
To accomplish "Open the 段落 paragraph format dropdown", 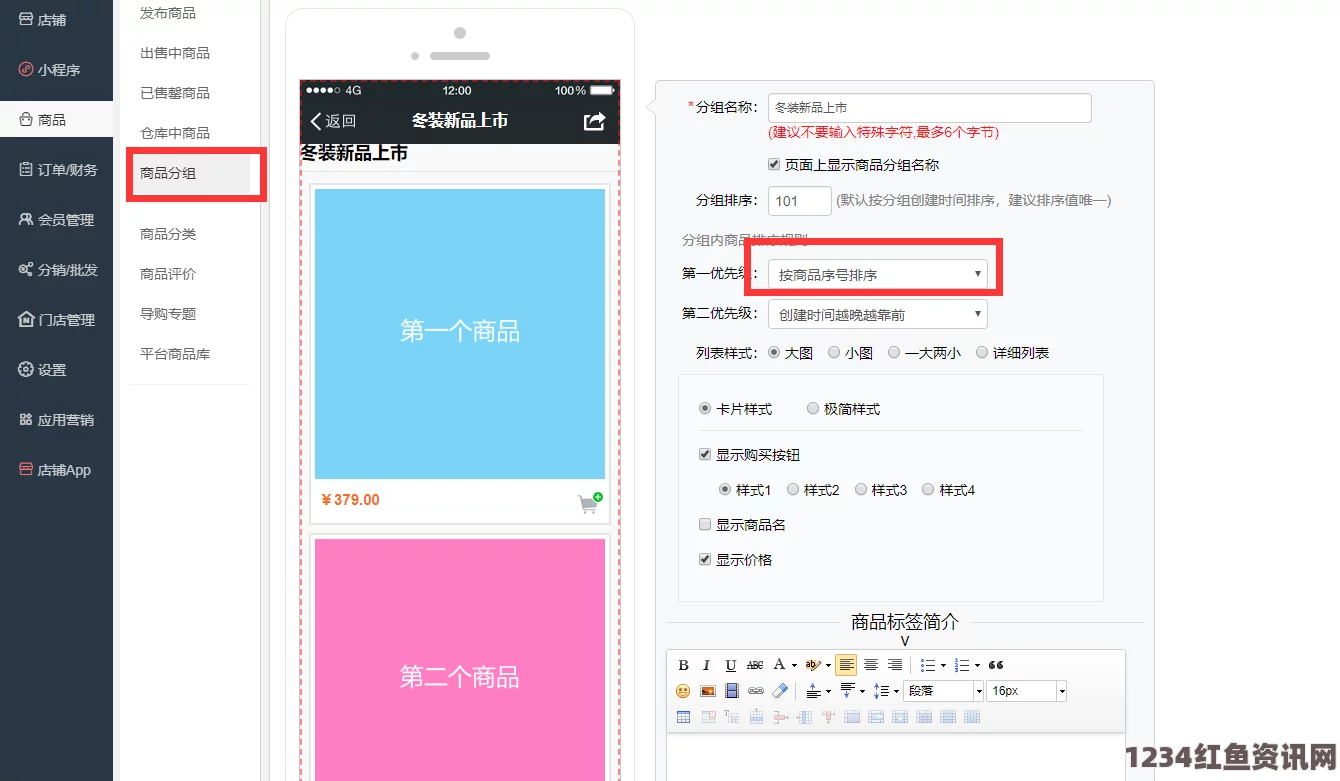I will coord(943,691).
